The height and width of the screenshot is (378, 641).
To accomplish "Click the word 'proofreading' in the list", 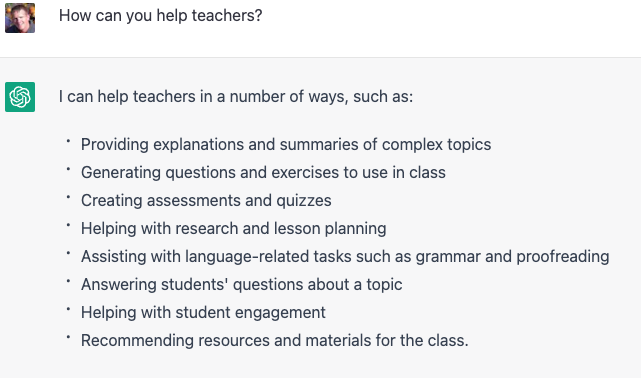I will pyautogui.click(x=563, y=257).
